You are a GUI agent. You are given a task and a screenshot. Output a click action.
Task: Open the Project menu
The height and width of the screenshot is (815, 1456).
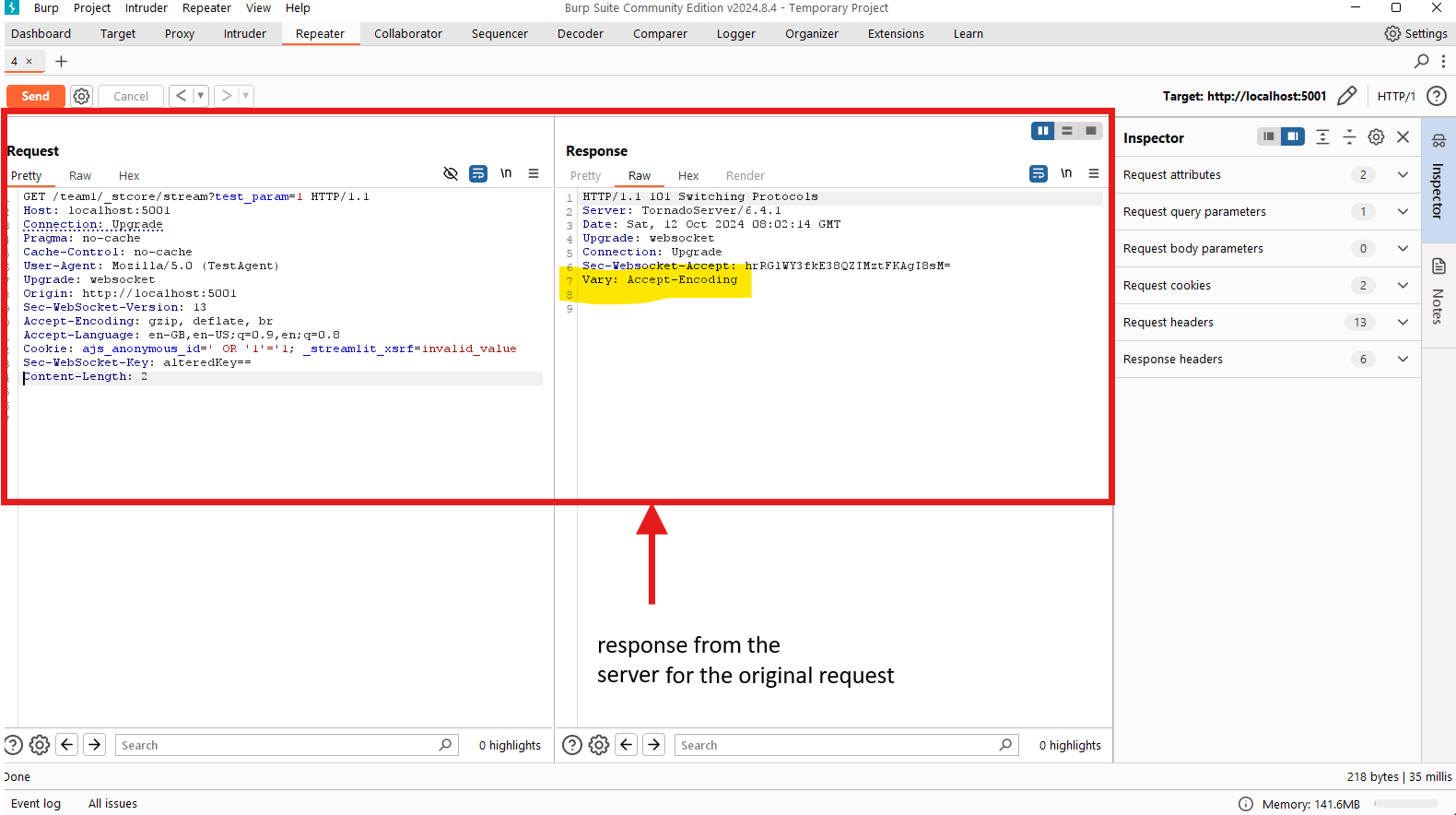[92, 7]
